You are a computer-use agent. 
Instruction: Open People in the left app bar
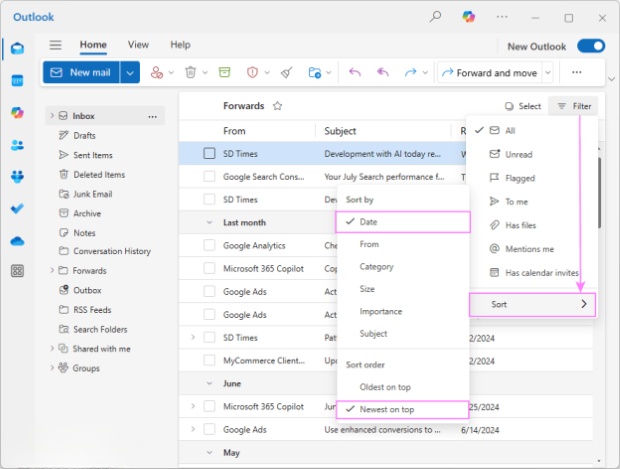click(x=17, y=145)
